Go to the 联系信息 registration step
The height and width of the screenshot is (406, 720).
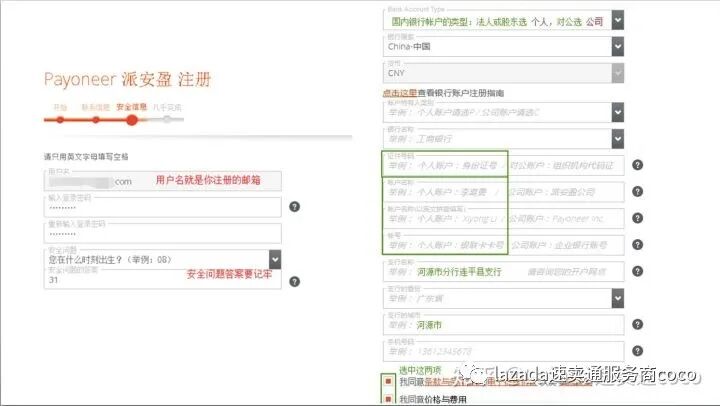coord(96,107)
